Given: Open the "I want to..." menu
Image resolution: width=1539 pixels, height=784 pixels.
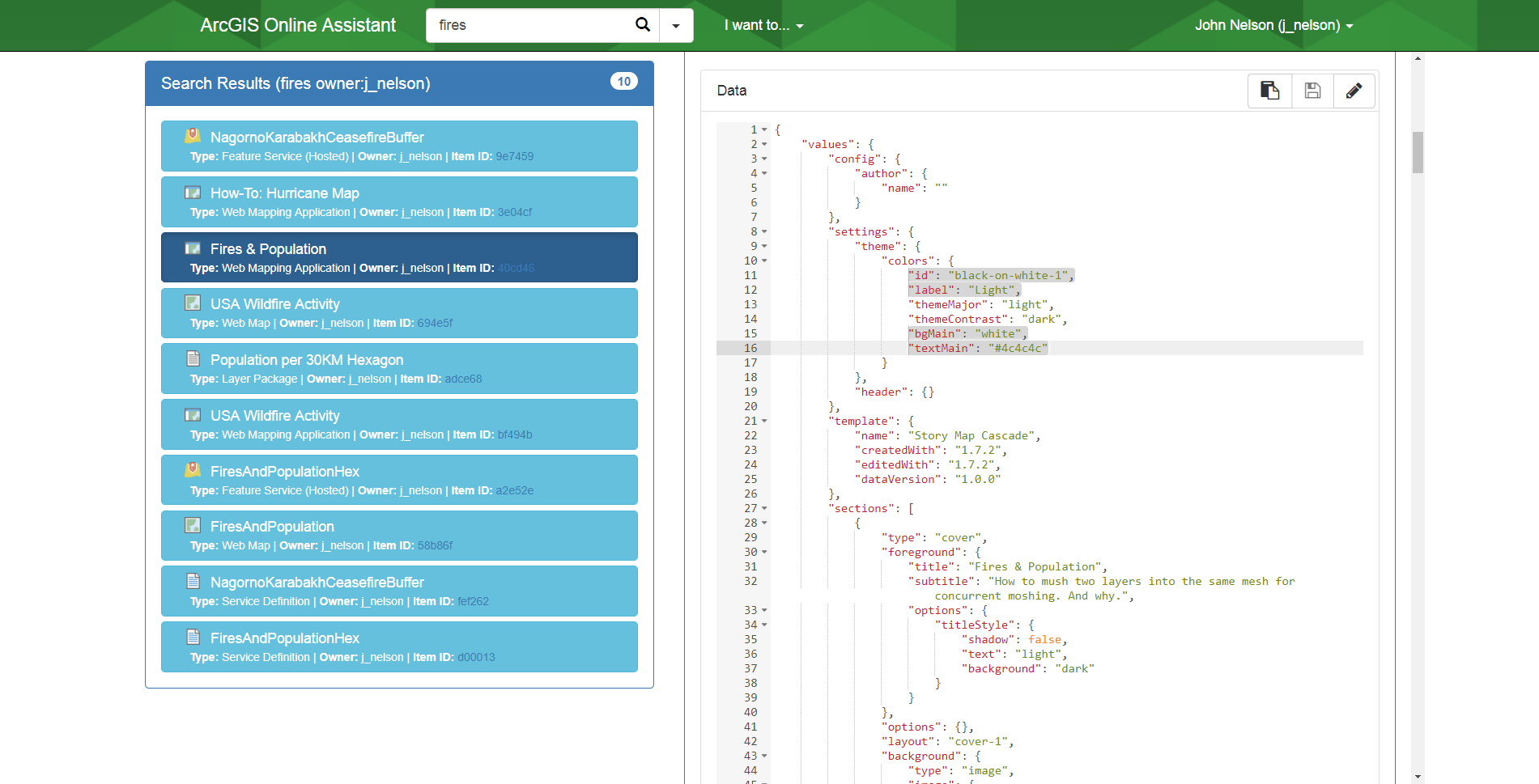Looking at the screenshot, I should click(x=763, y=25).
